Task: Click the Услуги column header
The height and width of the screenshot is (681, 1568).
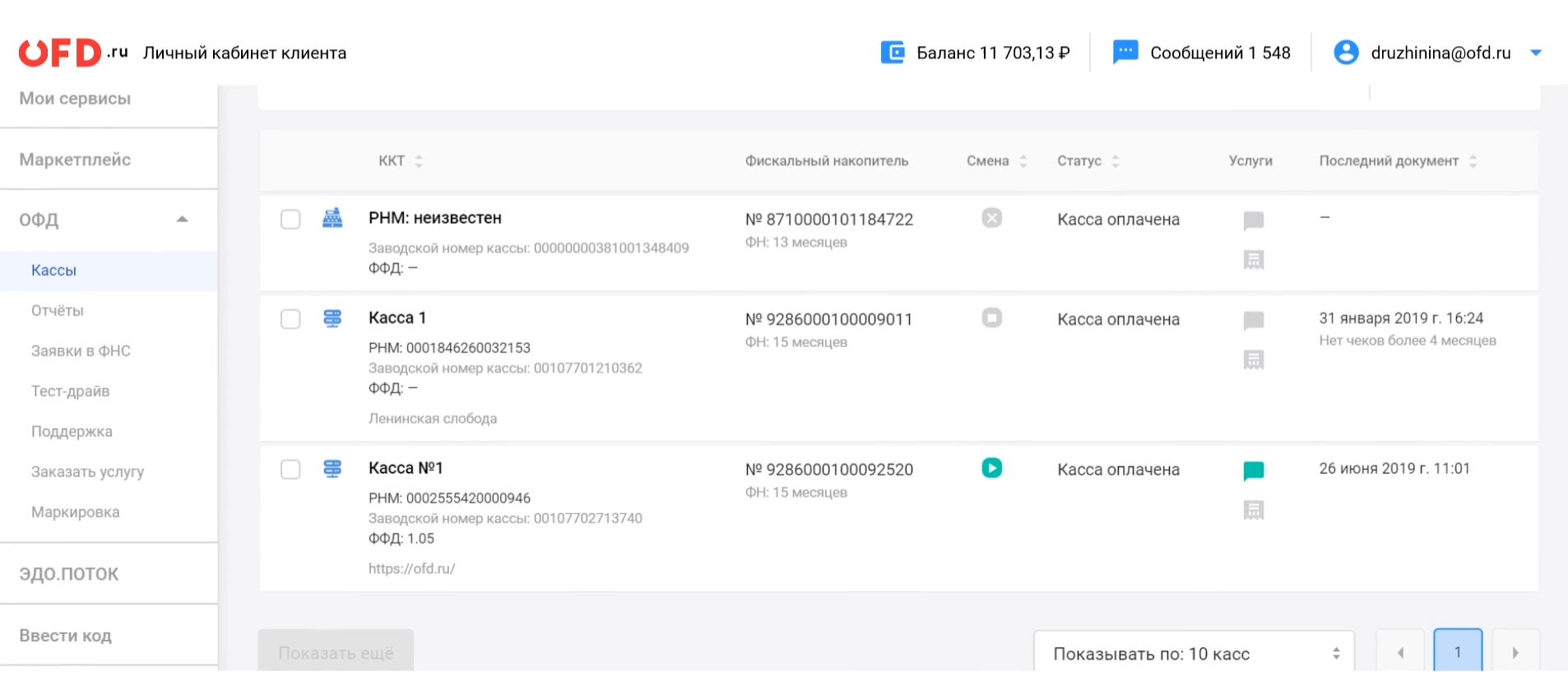Action: tap(1250, 161)
